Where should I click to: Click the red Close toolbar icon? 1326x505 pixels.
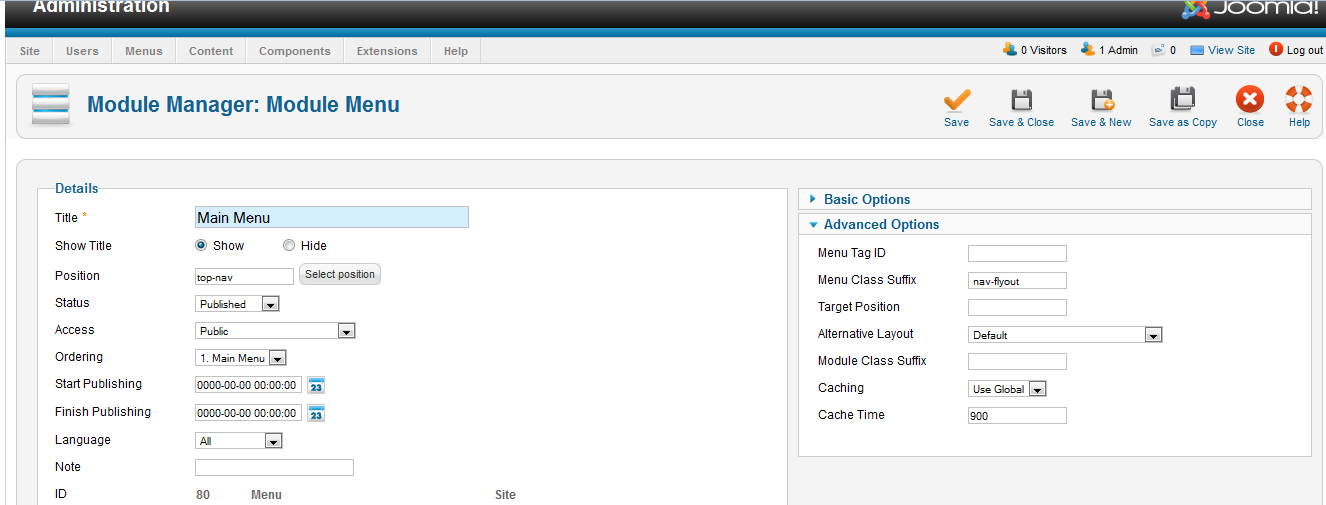(x=1250, y=100)
